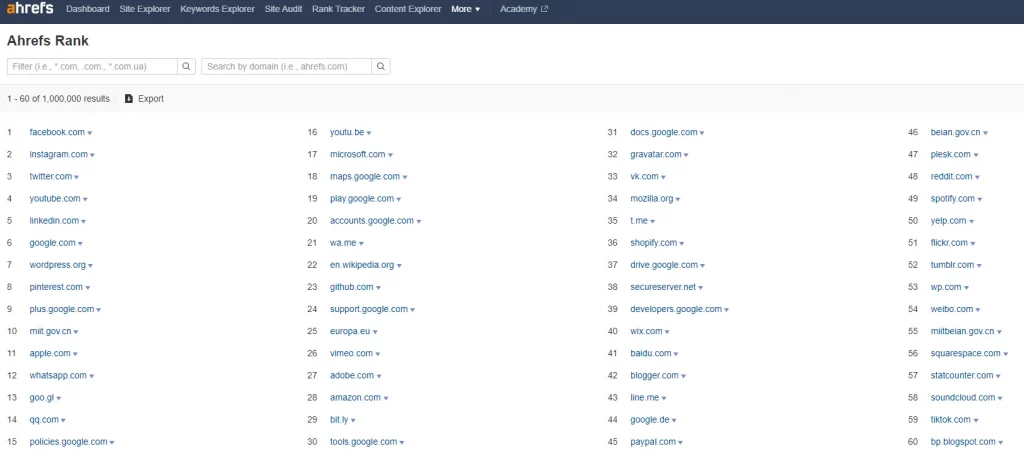Focus the Filter input field
The image size is (1024, 463).
[92, 66]
